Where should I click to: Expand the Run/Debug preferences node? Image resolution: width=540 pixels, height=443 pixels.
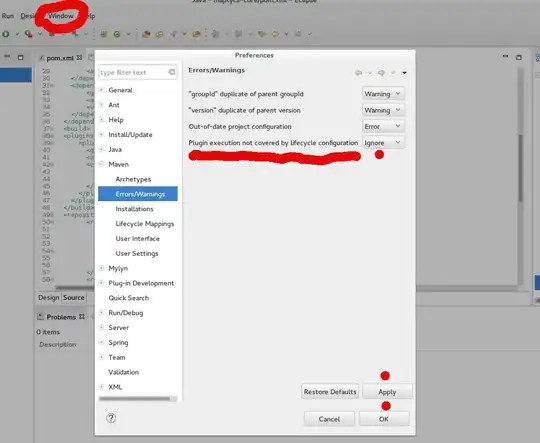[x=102, y=312]
